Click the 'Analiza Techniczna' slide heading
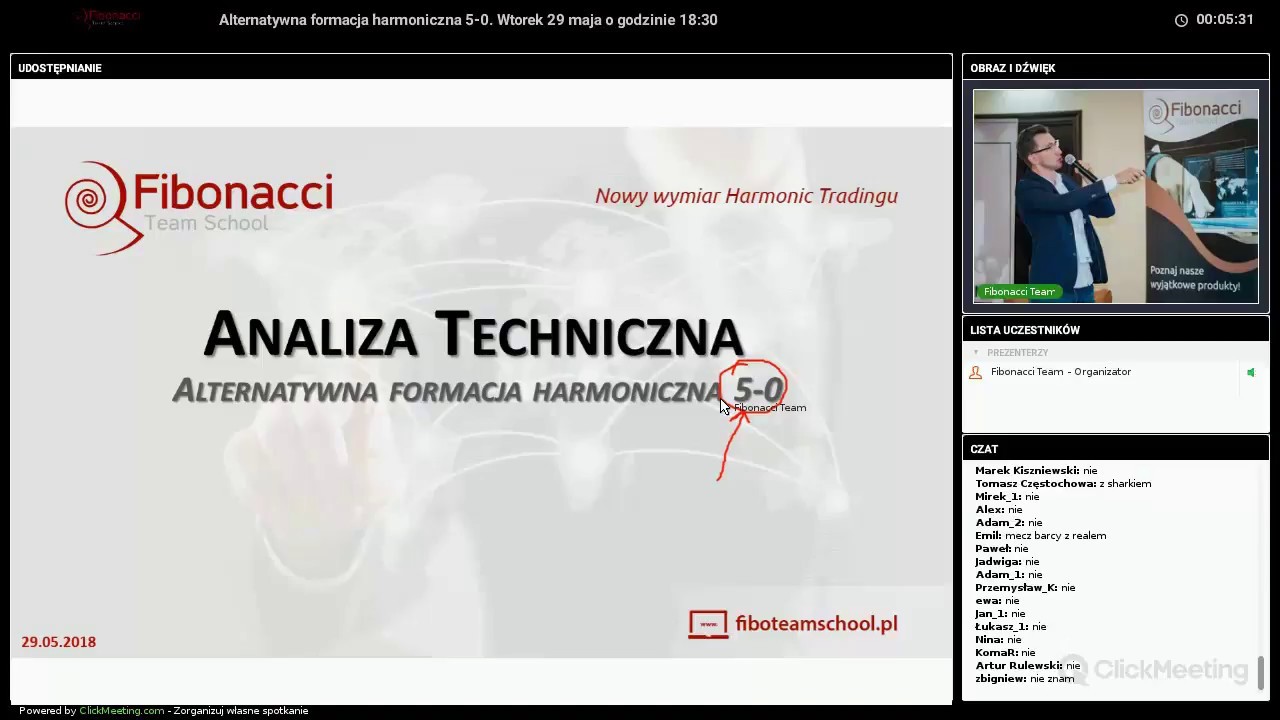The width and height of the screenshot is (1280, 720). pyautogui.click(x=472, y=335)
